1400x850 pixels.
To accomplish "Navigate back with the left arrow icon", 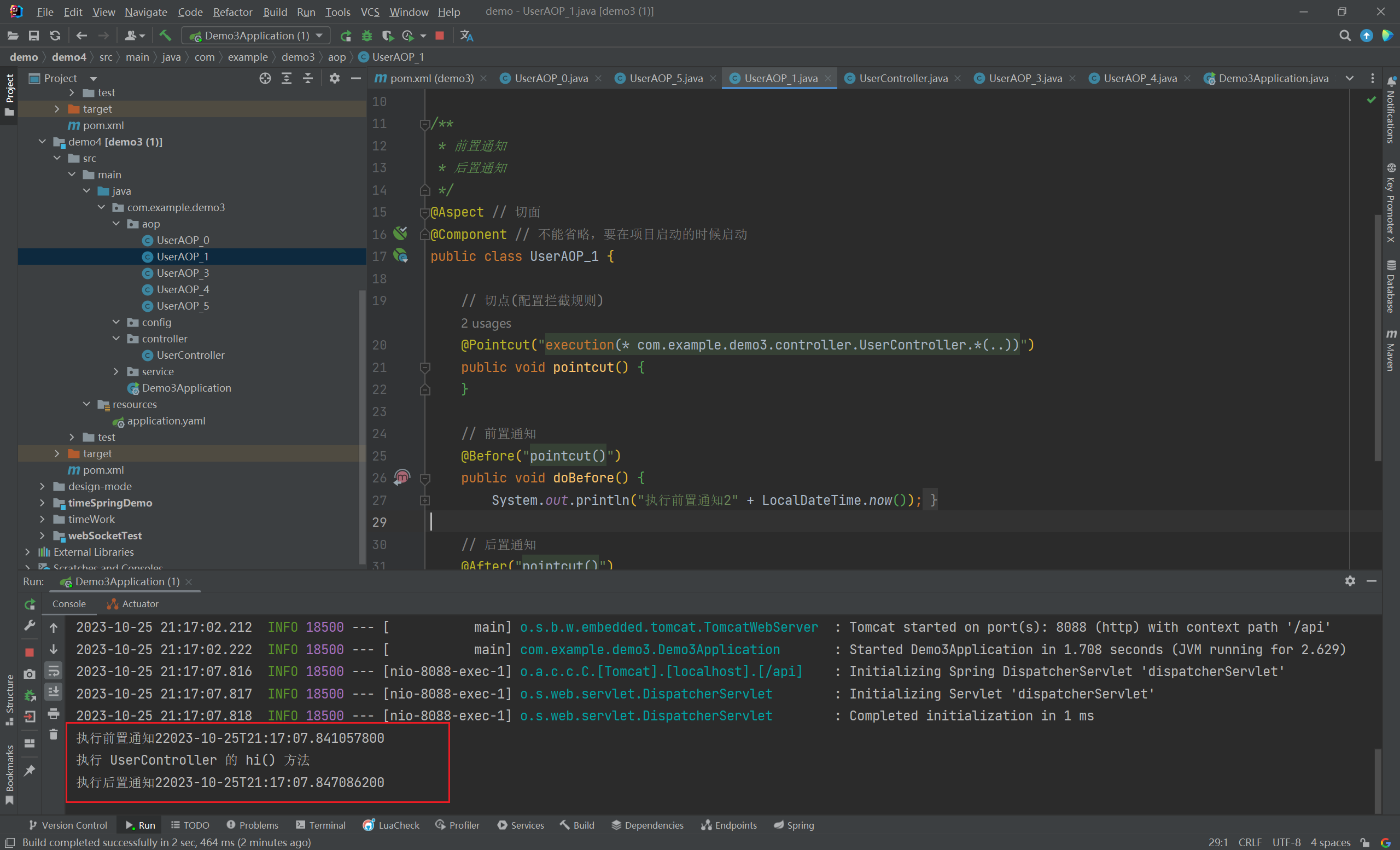I will [x=82, y=36].
